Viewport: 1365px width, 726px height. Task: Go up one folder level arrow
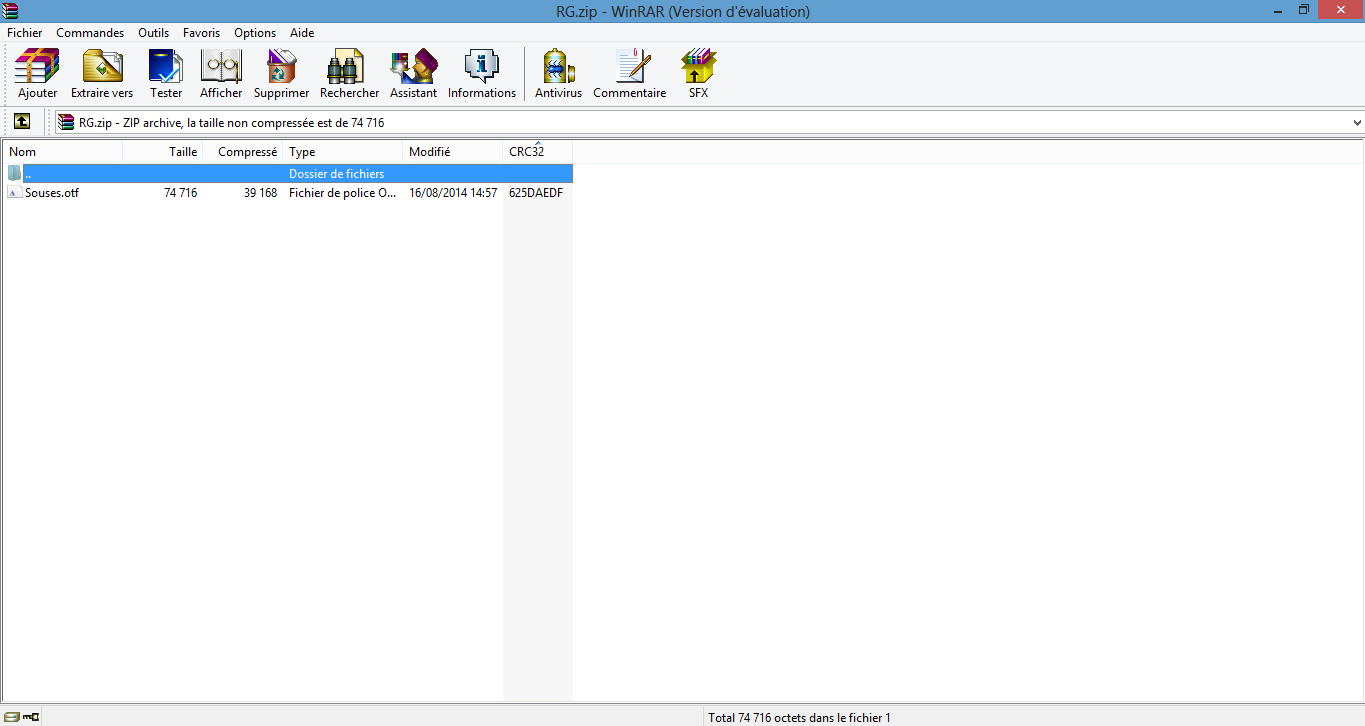click(21, 122)
